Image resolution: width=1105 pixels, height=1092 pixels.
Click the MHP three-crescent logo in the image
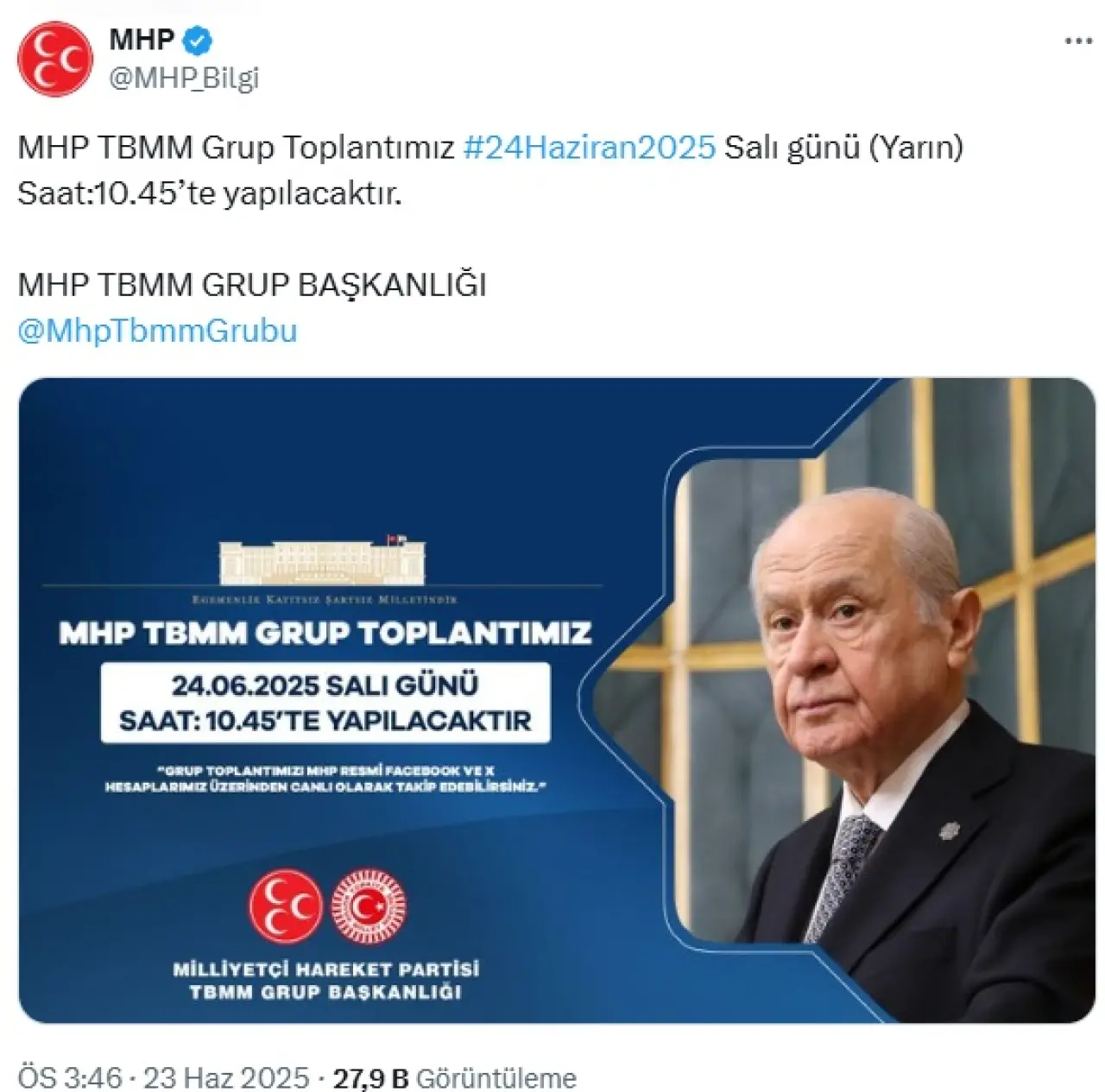pyautogui.click(x=286, y=906)
